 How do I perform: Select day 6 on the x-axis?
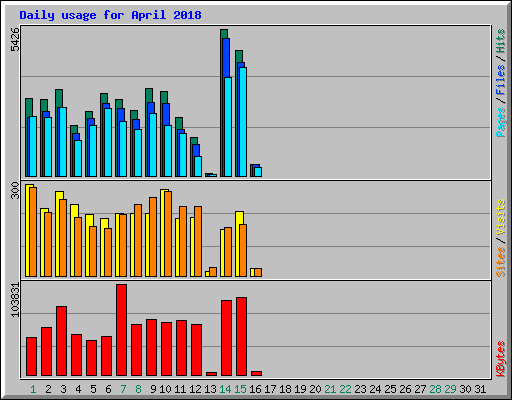tap(108, 389)
